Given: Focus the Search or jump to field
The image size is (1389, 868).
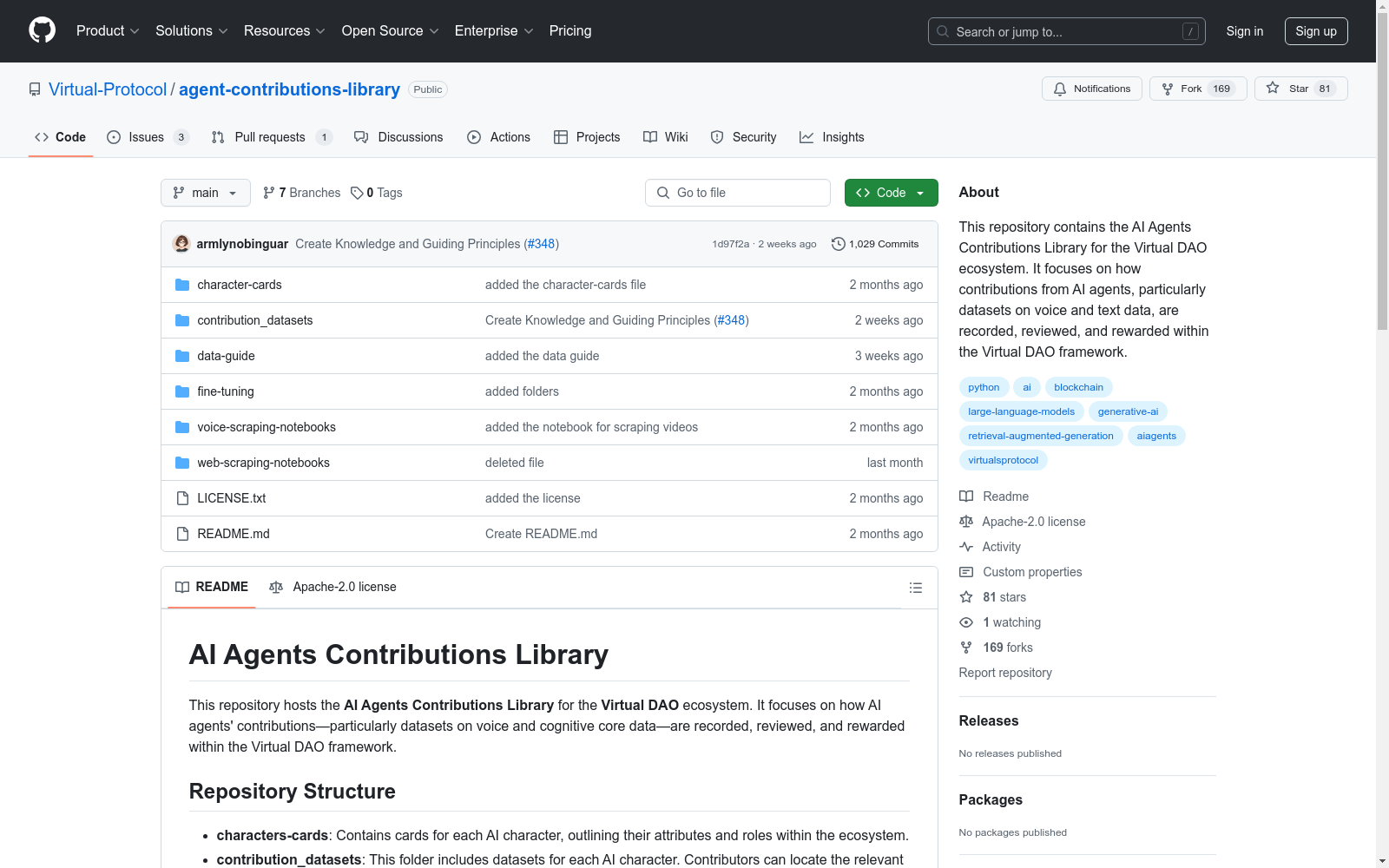Looking at the screenshot, I should click(1067, 31).
